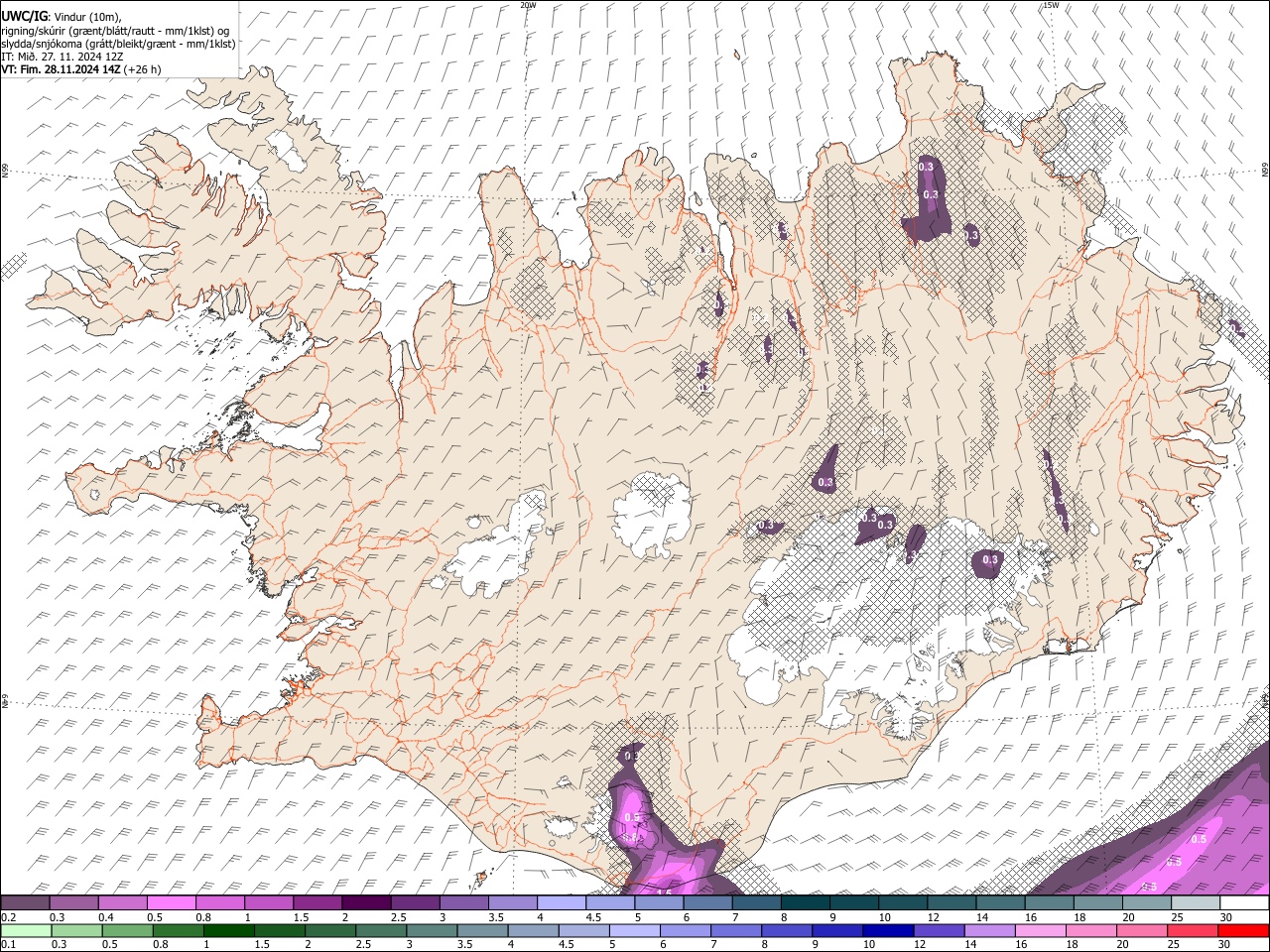
Task: Click the 0.2 swatch in the upper purple legend
Action: [25, 902]
